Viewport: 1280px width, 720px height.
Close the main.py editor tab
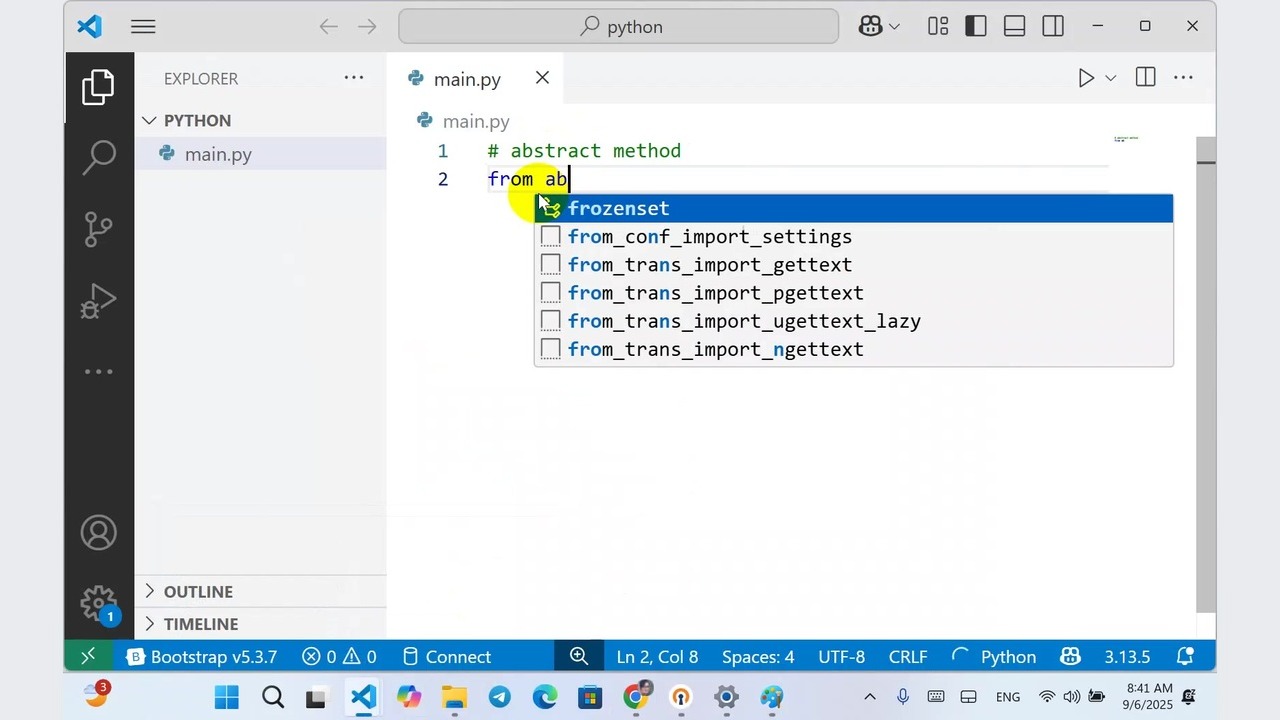click(542, 77)
